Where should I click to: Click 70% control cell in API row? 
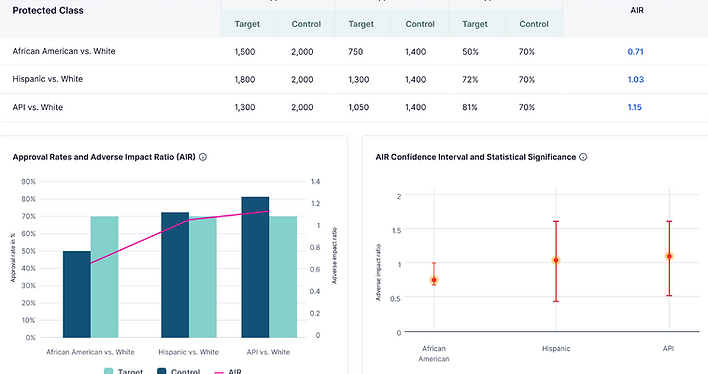click(x=526, y=108)
